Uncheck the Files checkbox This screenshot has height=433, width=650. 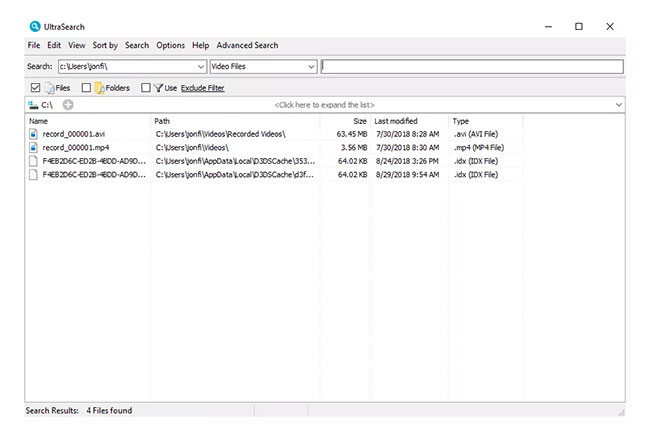tap(36, 88)
